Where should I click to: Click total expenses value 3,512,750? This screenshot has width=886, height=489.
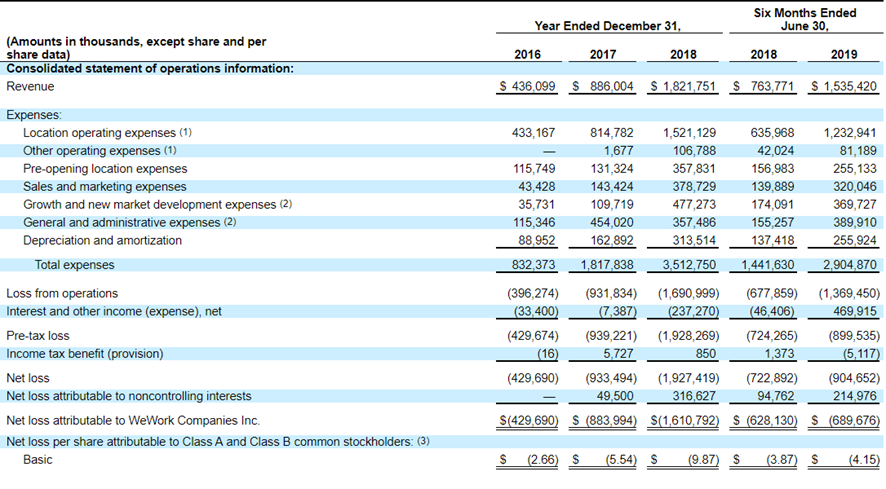click(x=687, y=265)
